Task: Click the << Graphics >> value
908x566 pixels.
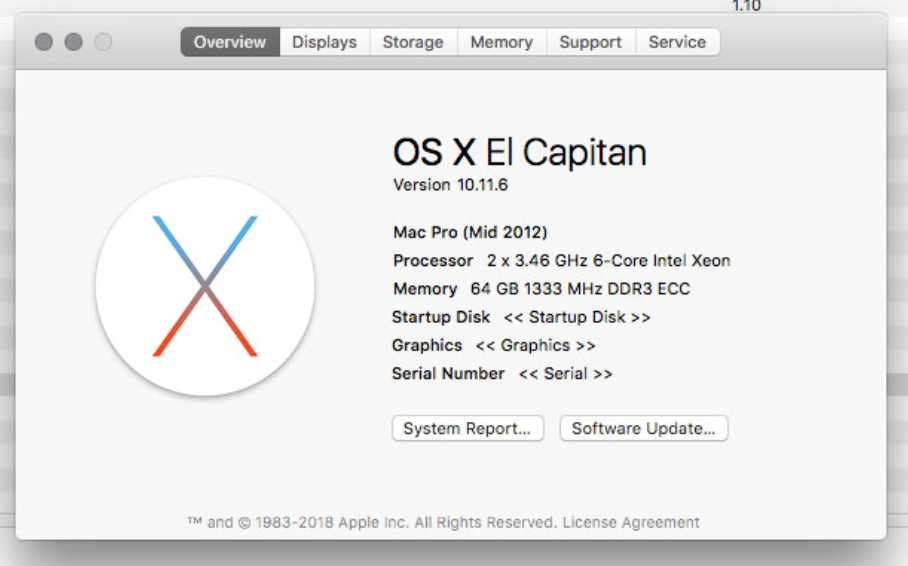Action: pyautogui.click(x=536, y=345)
